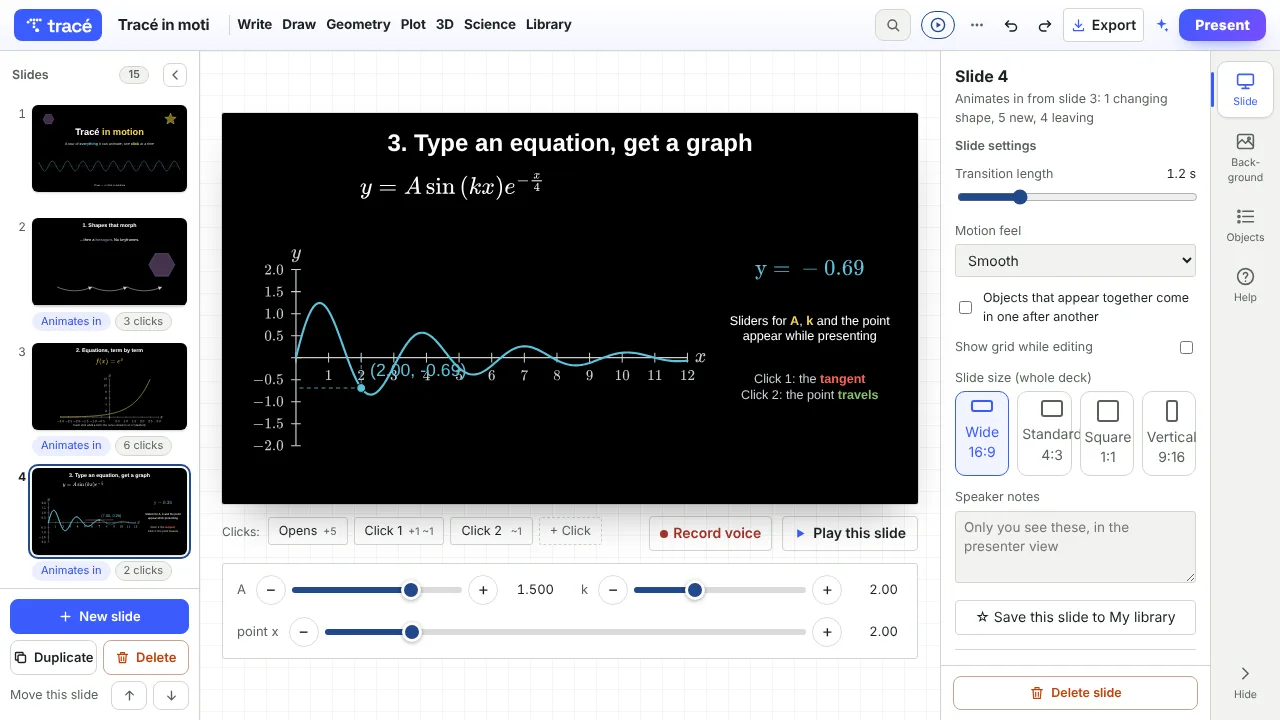Open the Help side tab
This screenshot has width=1280, height=720.
tap(1245, 284)
